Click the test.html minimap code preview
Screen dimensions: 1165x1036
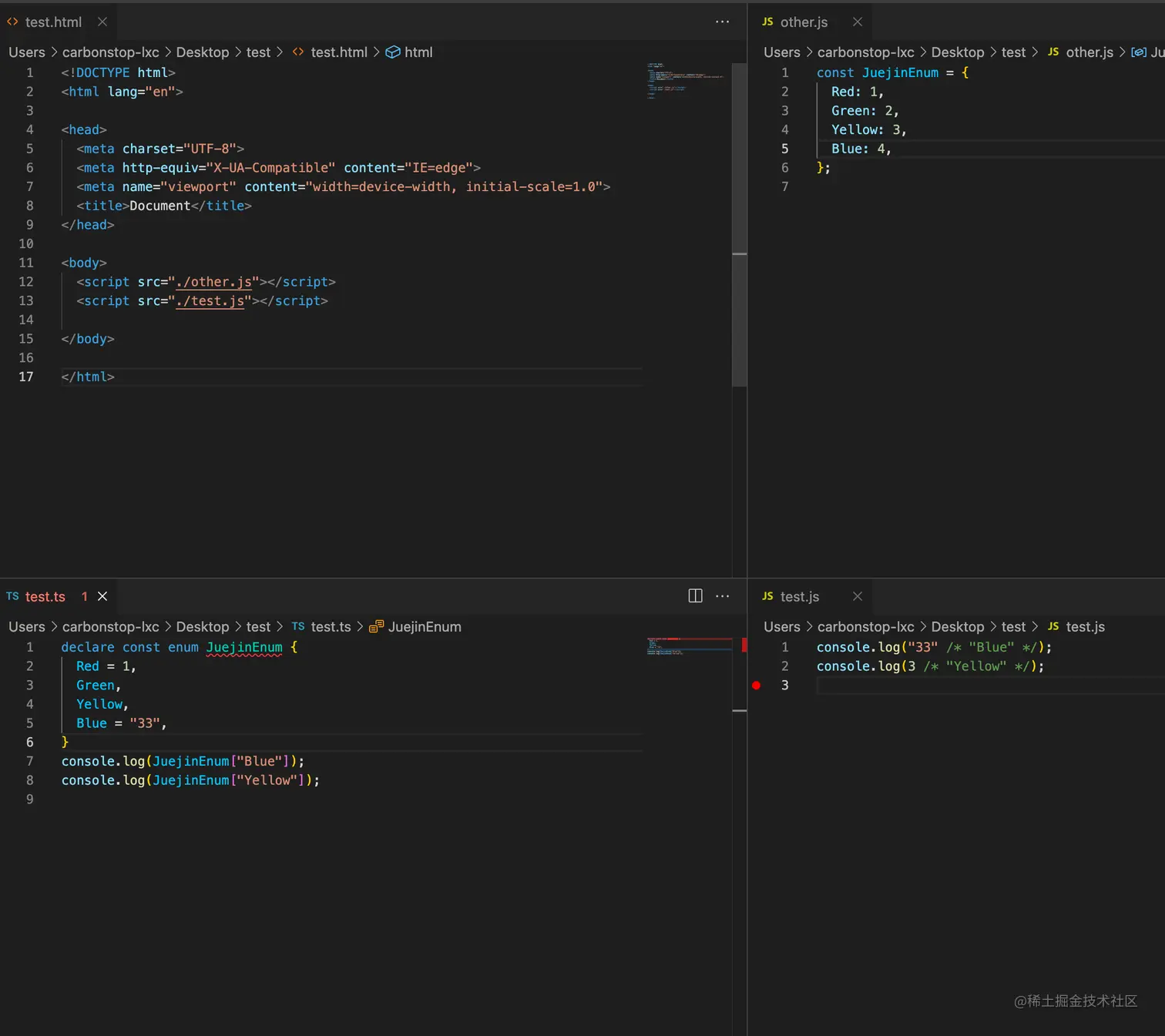[684, 80]
